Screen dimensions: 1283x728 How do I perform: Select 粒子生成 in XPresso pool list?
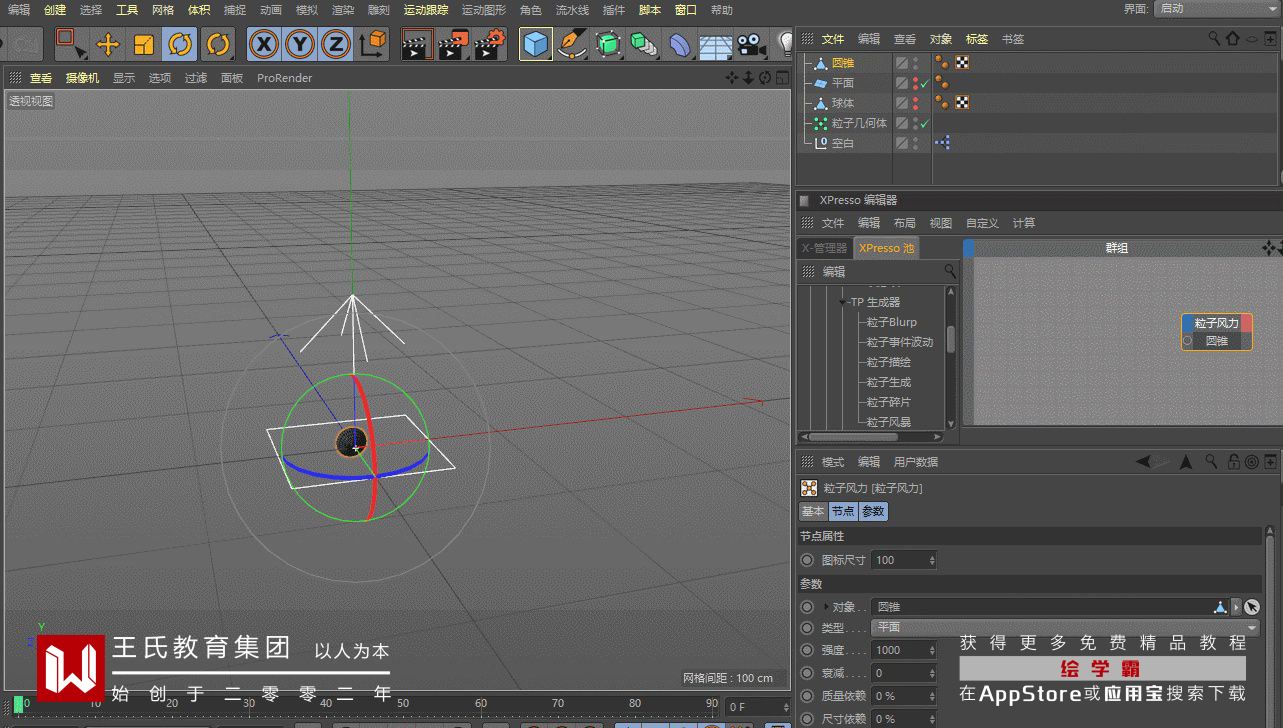coord(888,382)
